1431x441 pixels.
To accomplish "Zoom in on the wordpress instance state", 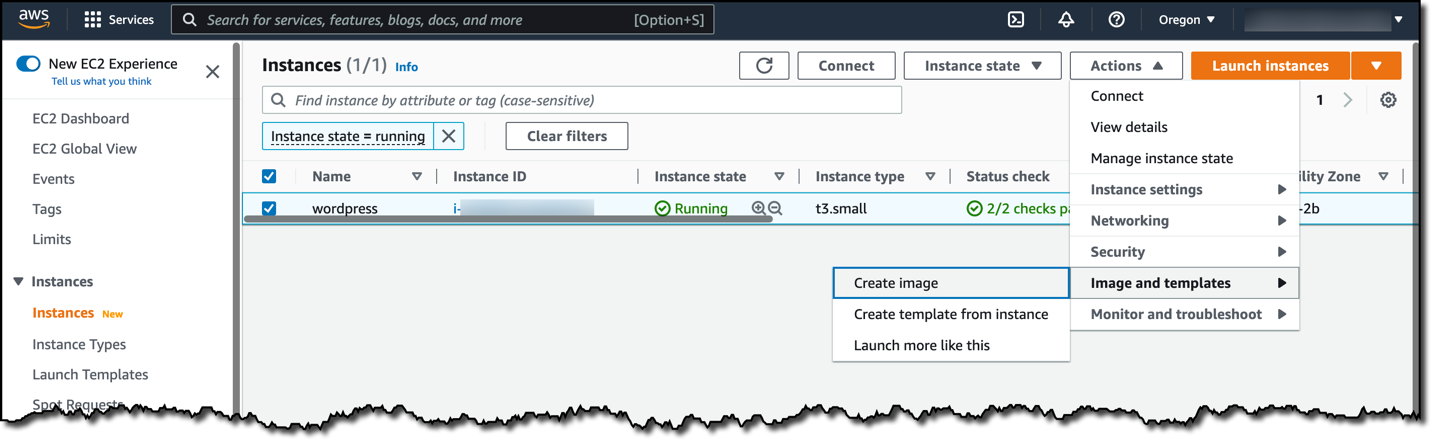I will 758,209.
